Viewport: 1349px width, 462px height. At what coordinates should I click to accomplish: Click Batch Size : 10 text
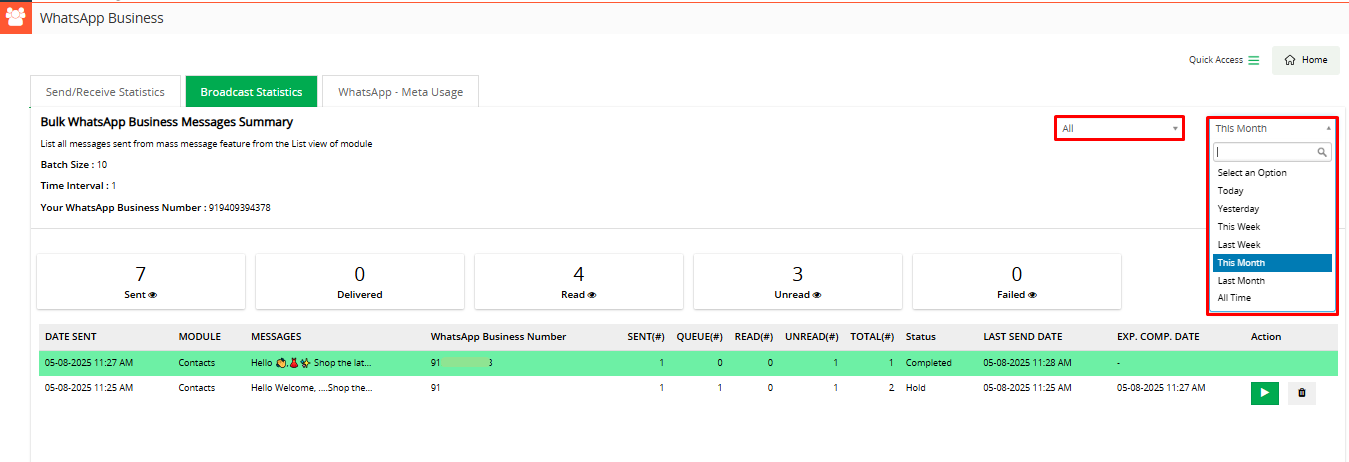point(74,164)
